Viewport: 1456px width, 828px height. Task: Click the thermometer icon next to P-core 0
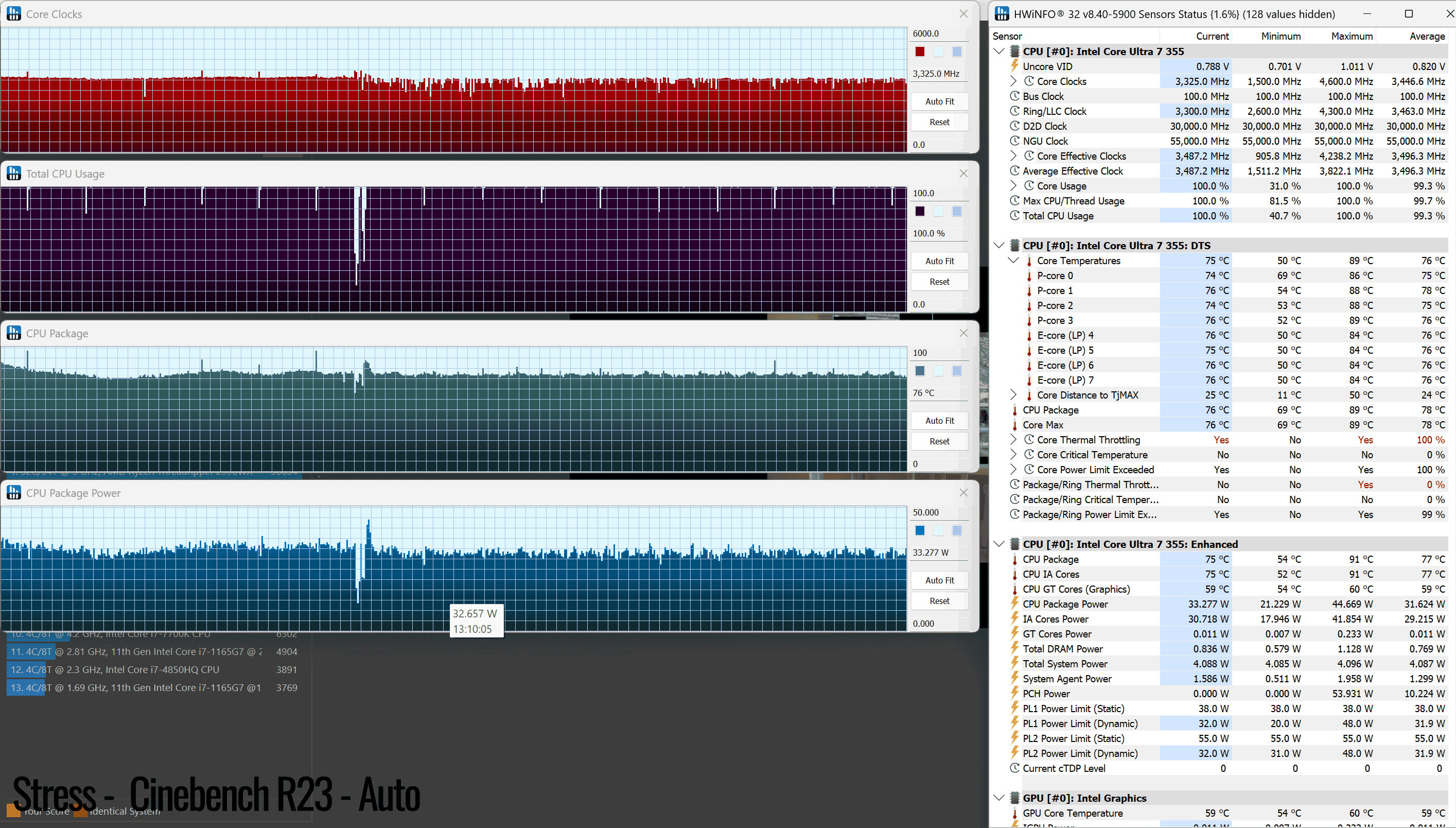pos(1029,276)
